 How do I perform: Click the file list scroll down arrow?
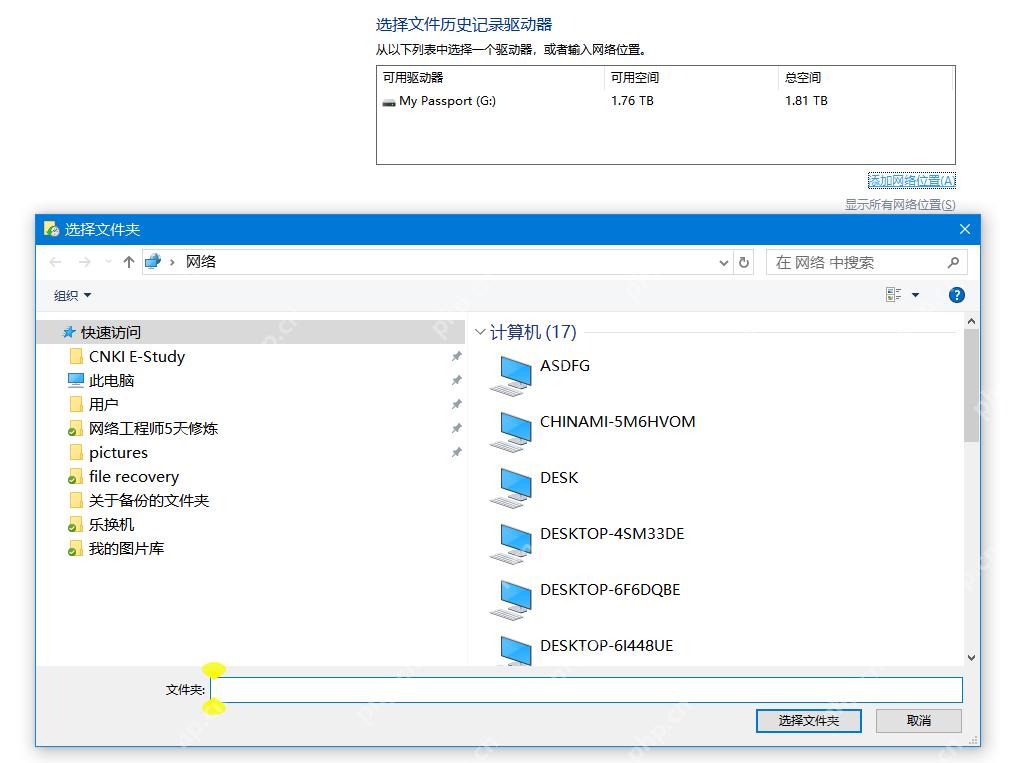click(x=971, y=658)
